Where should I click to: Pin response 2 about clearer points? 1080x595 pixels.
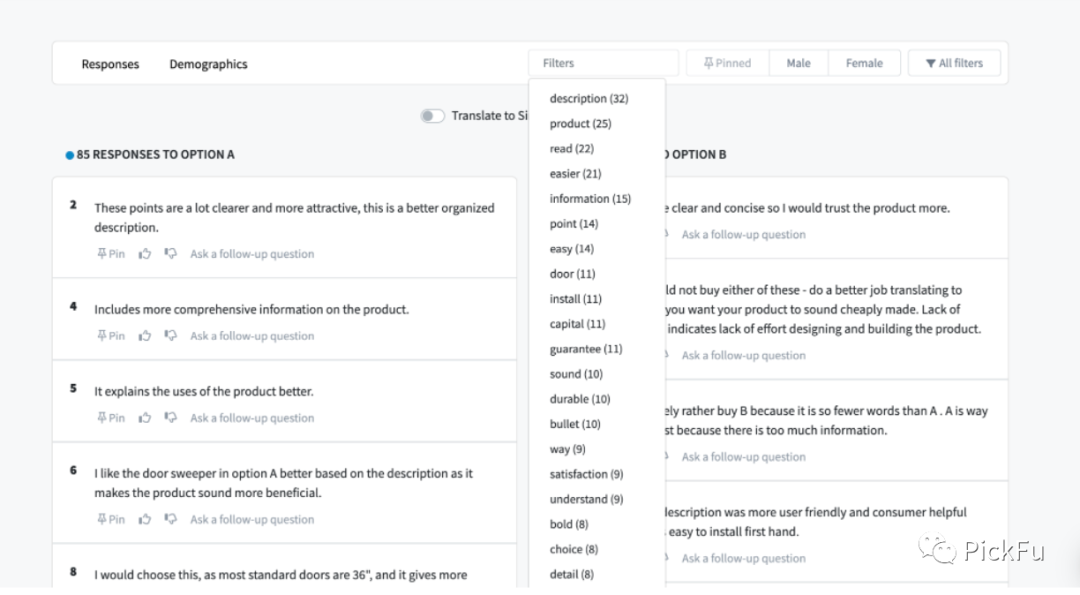111,253
